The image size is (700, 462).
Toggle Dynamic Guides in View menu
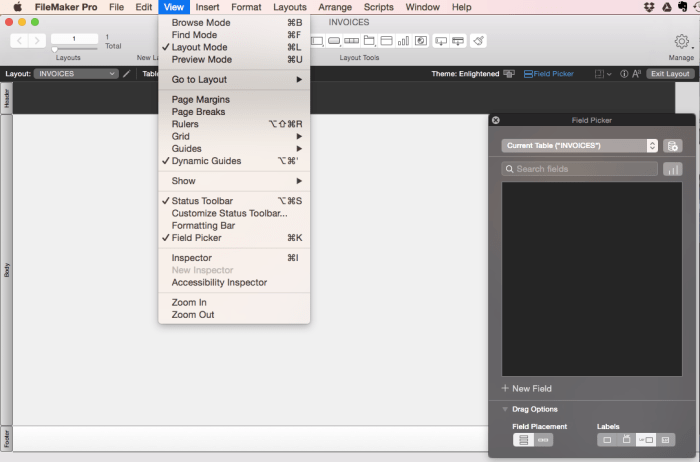click(206, 161)
